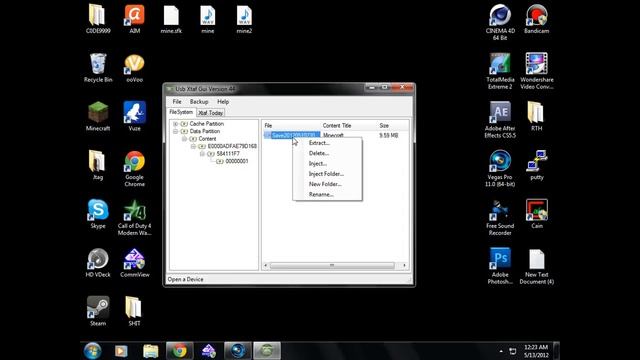Viewport: 640px width, 360px height.
Task: Launch Free Sound Recorder
Action: click(500, 217)
